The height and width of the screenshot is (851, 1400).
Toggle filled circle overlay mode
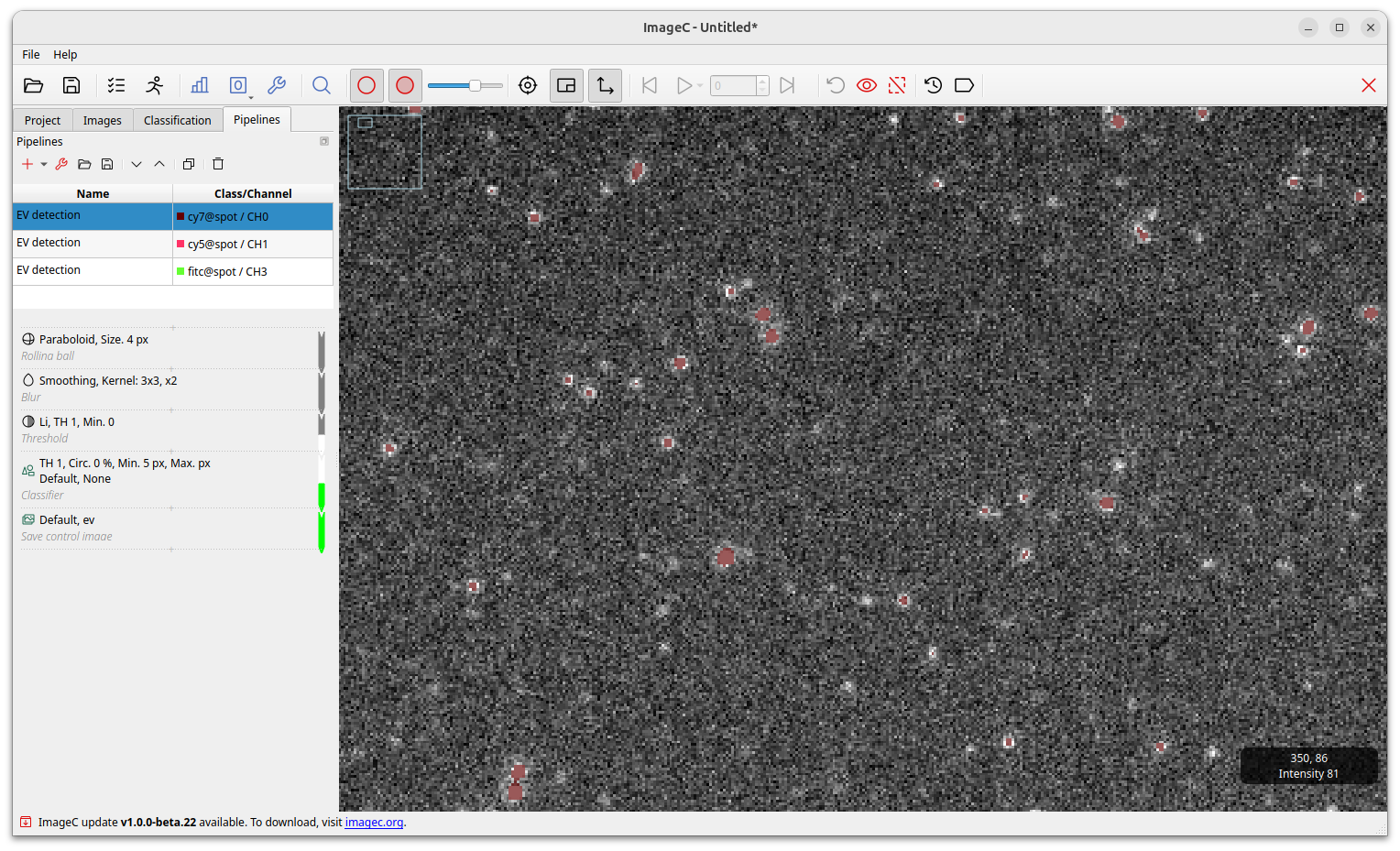pyautogui.click(x=405, y=85)
